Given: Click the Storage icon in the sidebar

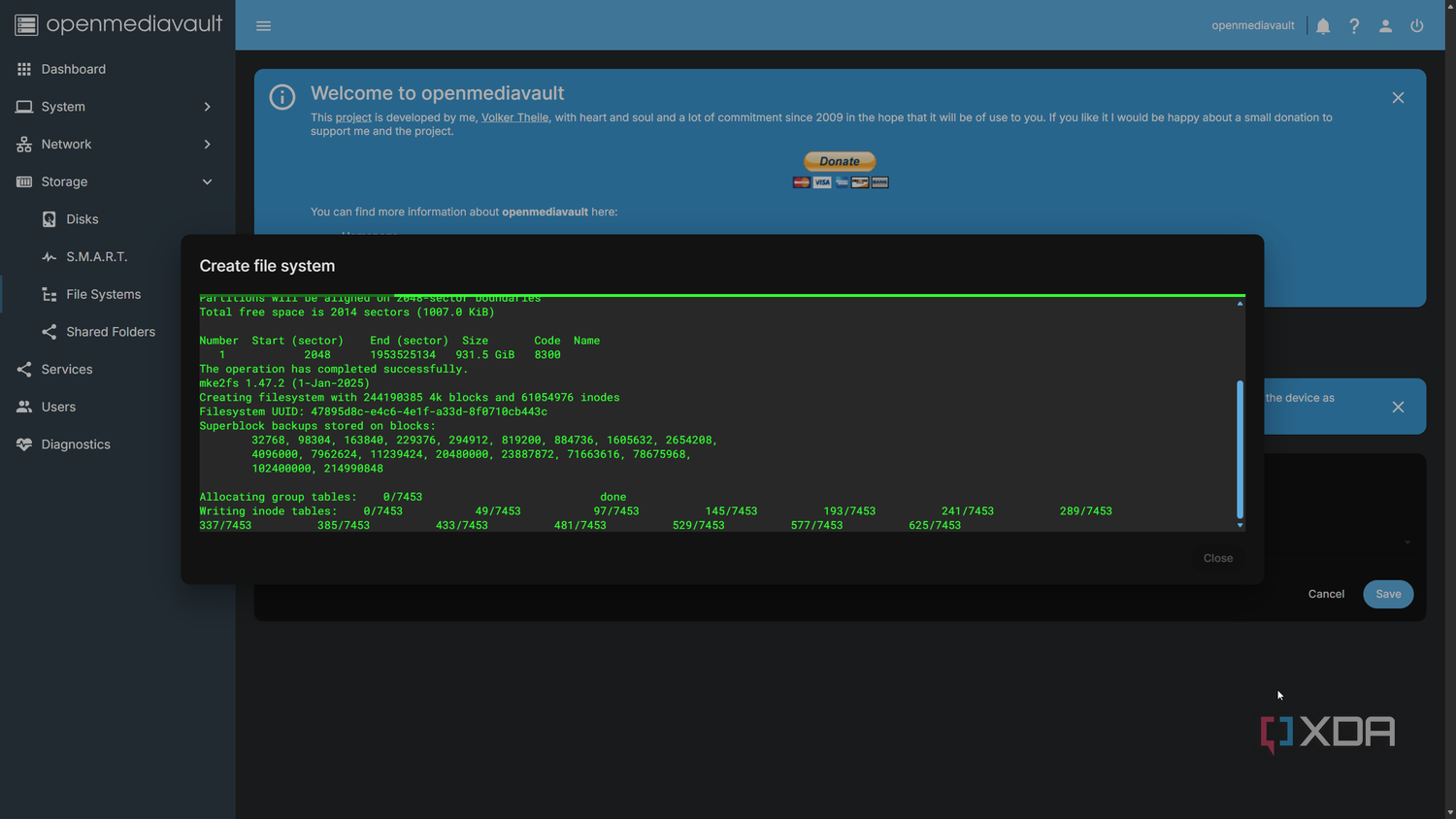Looking at the screenshot, I should tap(24, 181).
